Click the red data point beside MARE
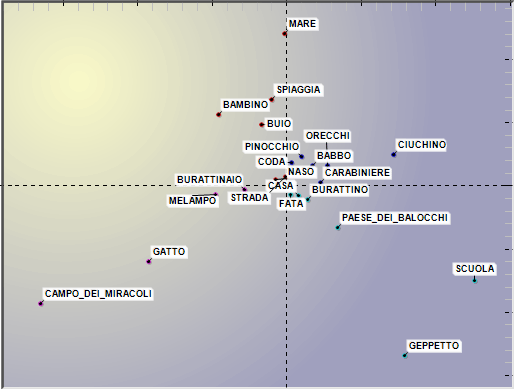Screen dimensions: 514x389 (x=284, y=33)
